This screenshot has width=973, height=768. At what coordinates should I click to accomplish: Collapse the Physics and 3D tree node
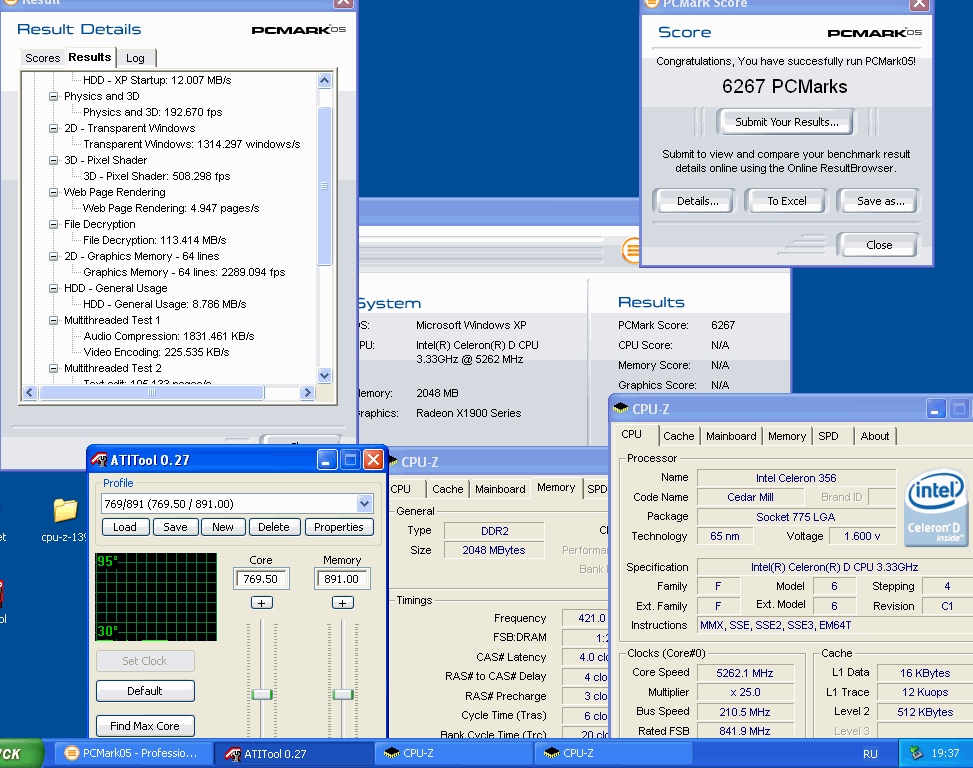coord(54,96)
